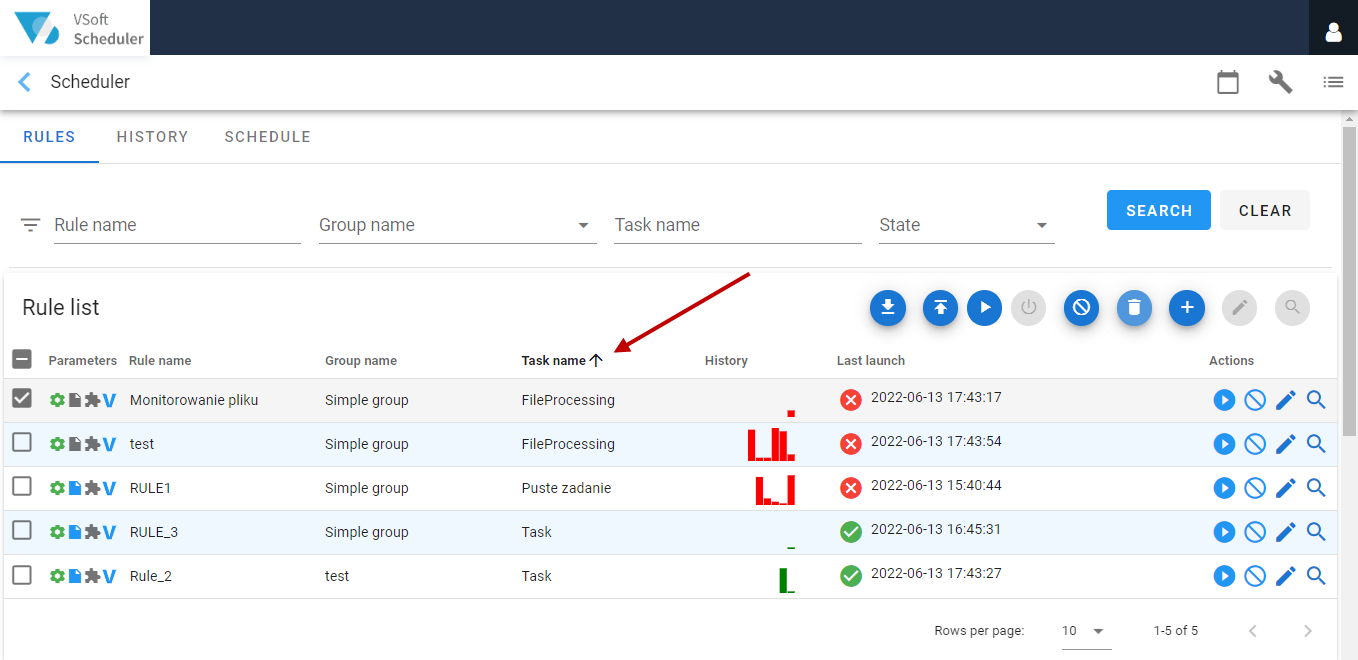Click the filter lines icon
This screenshot has height=660, width=1358.
[31, 225]
